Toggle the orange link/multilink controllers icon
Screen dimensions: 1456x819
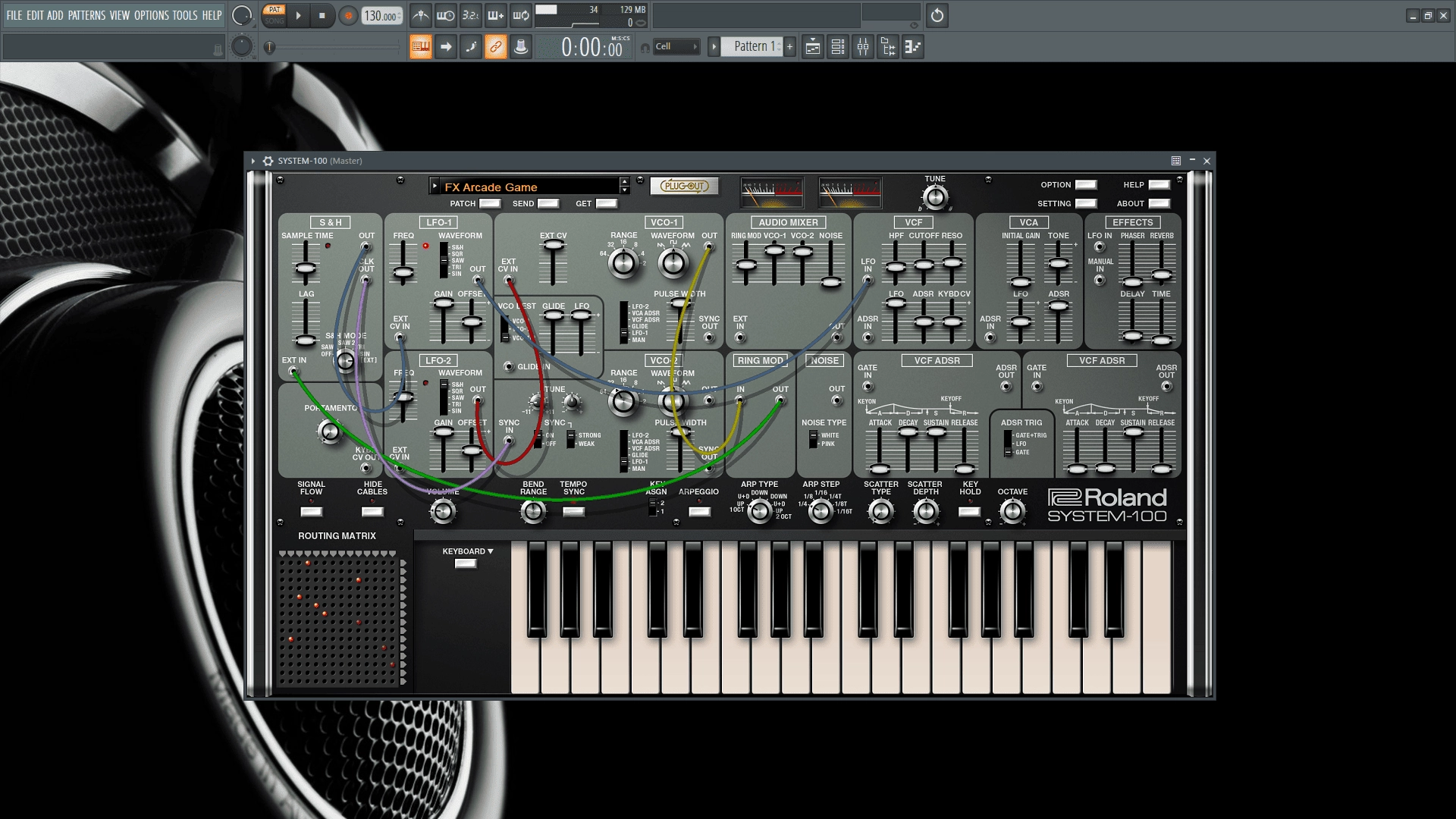[x=496, y=47]
